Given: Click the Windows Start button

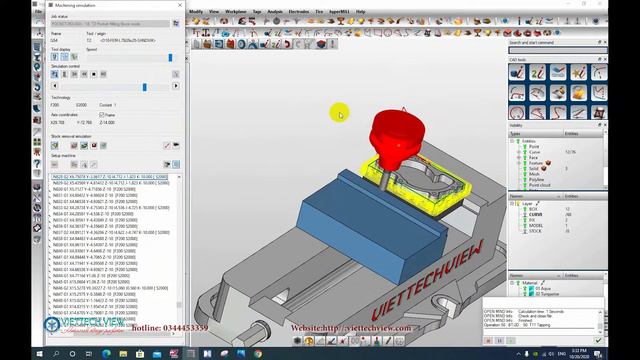Looking at the screenshot, I should click(x=40, y=353).
